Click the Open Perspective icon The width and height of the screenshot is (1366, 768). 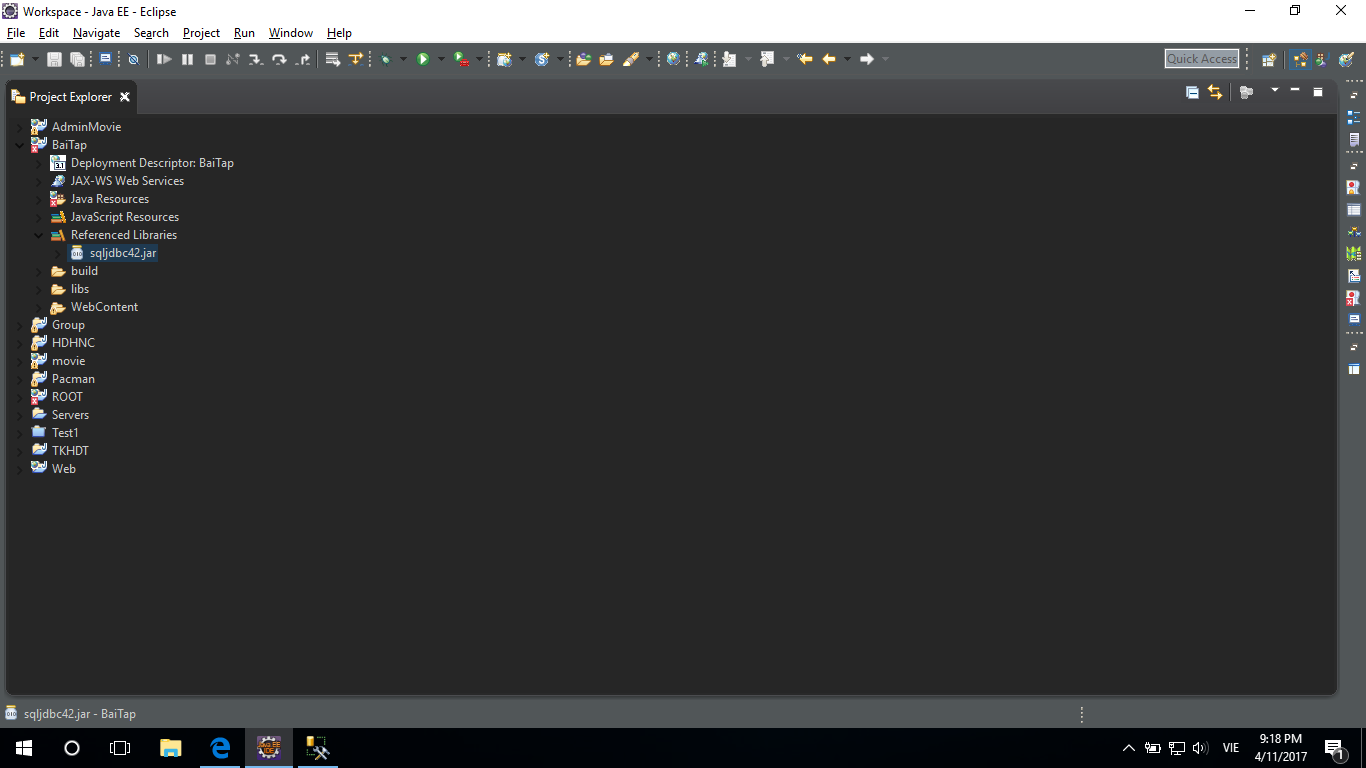(x=1269, y=59)
